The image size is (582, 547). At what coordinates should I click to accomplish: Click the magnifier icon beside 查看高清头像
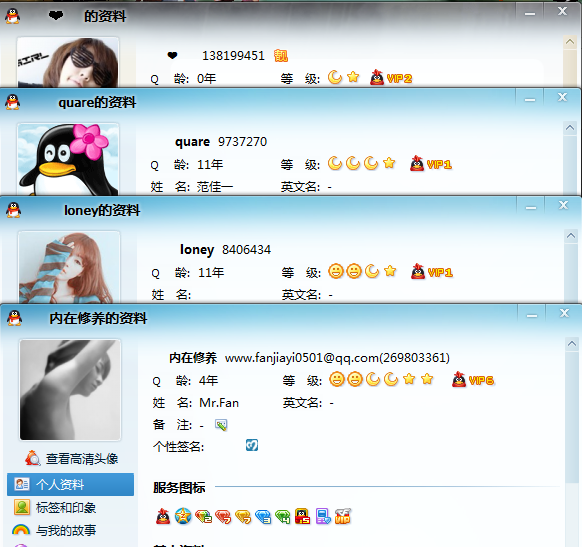33,458
